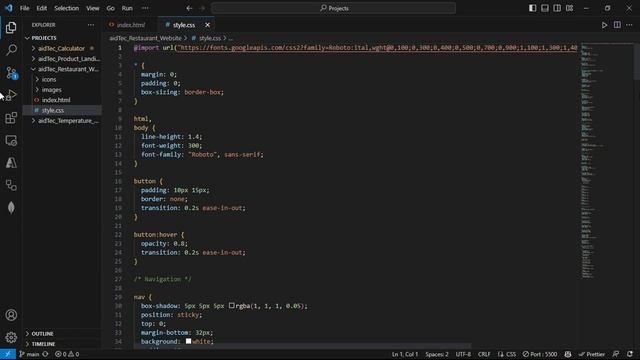Viewport: 640px width, 360px height.
Task: Open the View menu
Action: point(93,8)
